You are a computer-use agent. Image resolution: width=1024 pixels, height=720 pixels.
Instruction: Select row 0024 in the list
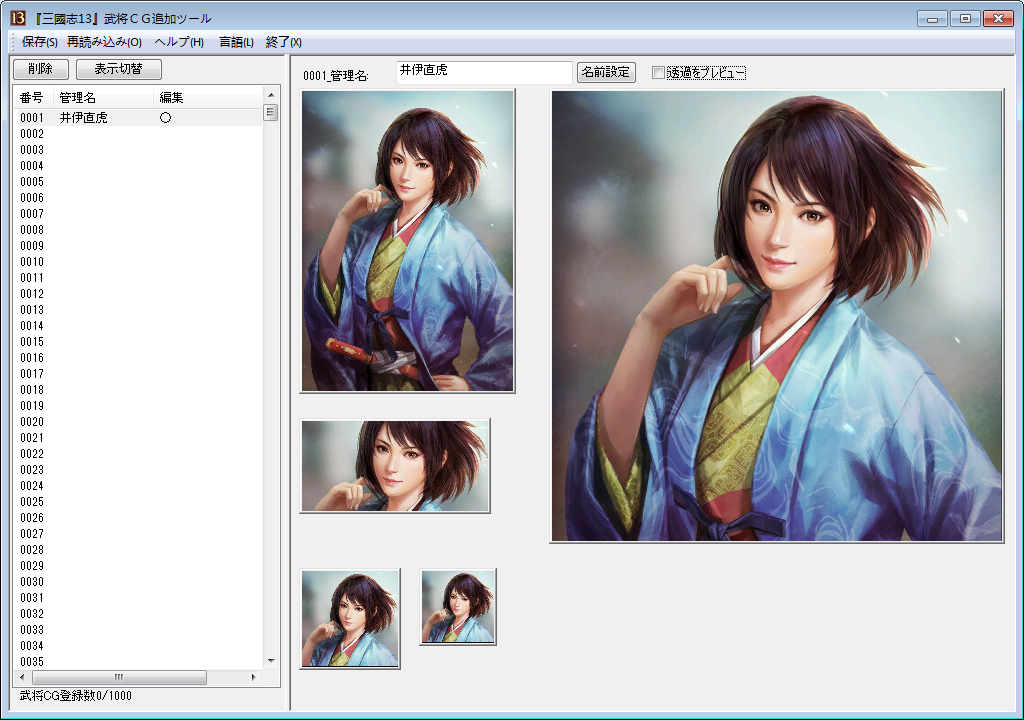[x=138, y=486]
